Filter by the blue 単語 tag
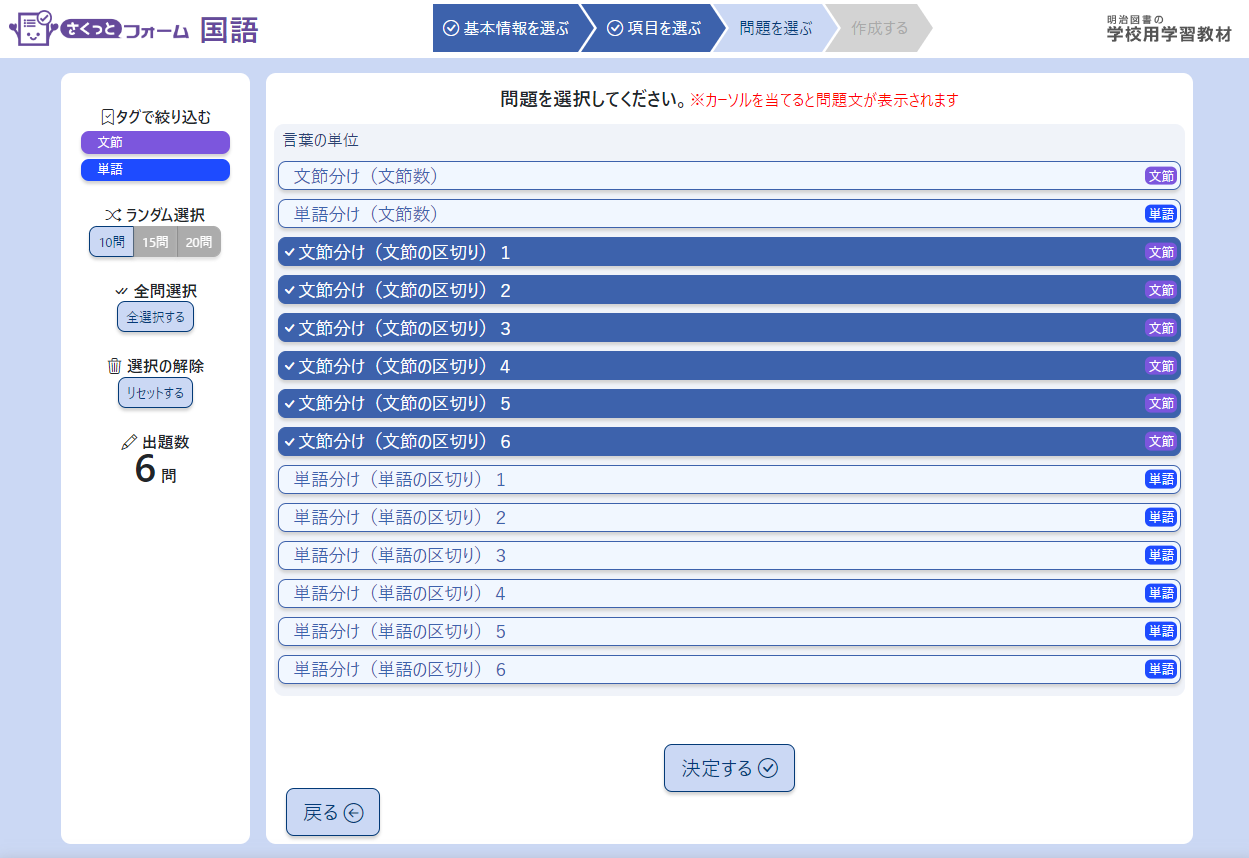 pyautogui.click(x=155, y=170)
